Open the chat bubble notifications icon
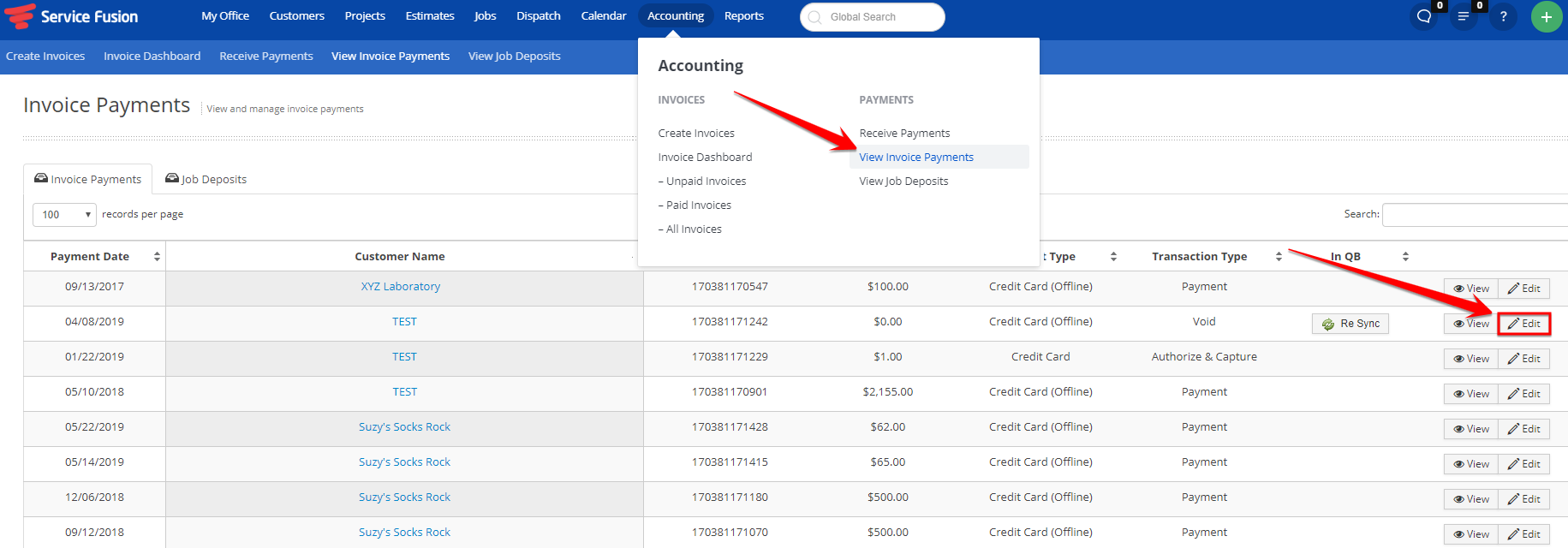Viewport: 1568px width, 548px height. (x=1424, y=16)
